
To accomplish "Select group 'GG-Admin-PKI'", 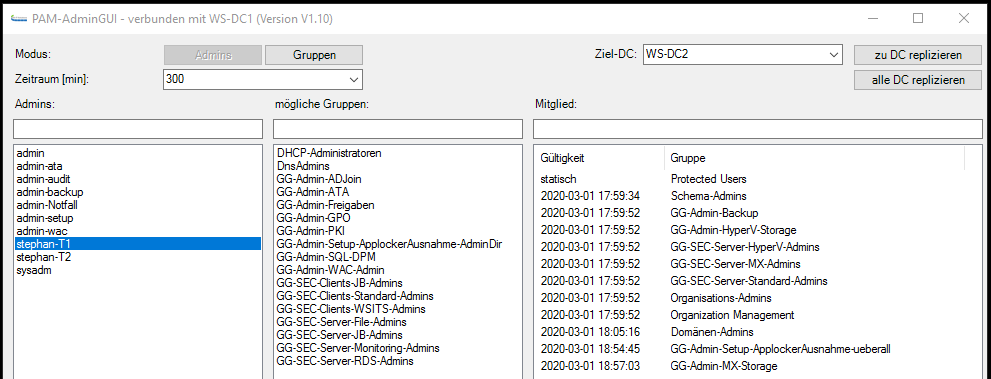I will click(398, 231).
